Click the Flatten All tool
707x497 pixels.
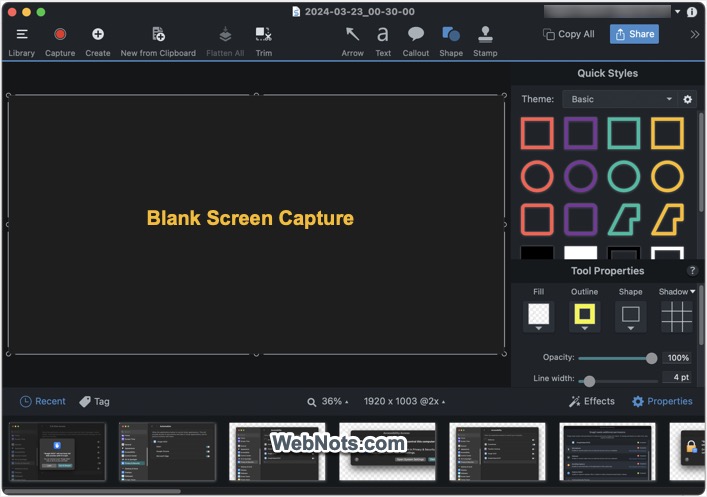click(x=225, y=42)
